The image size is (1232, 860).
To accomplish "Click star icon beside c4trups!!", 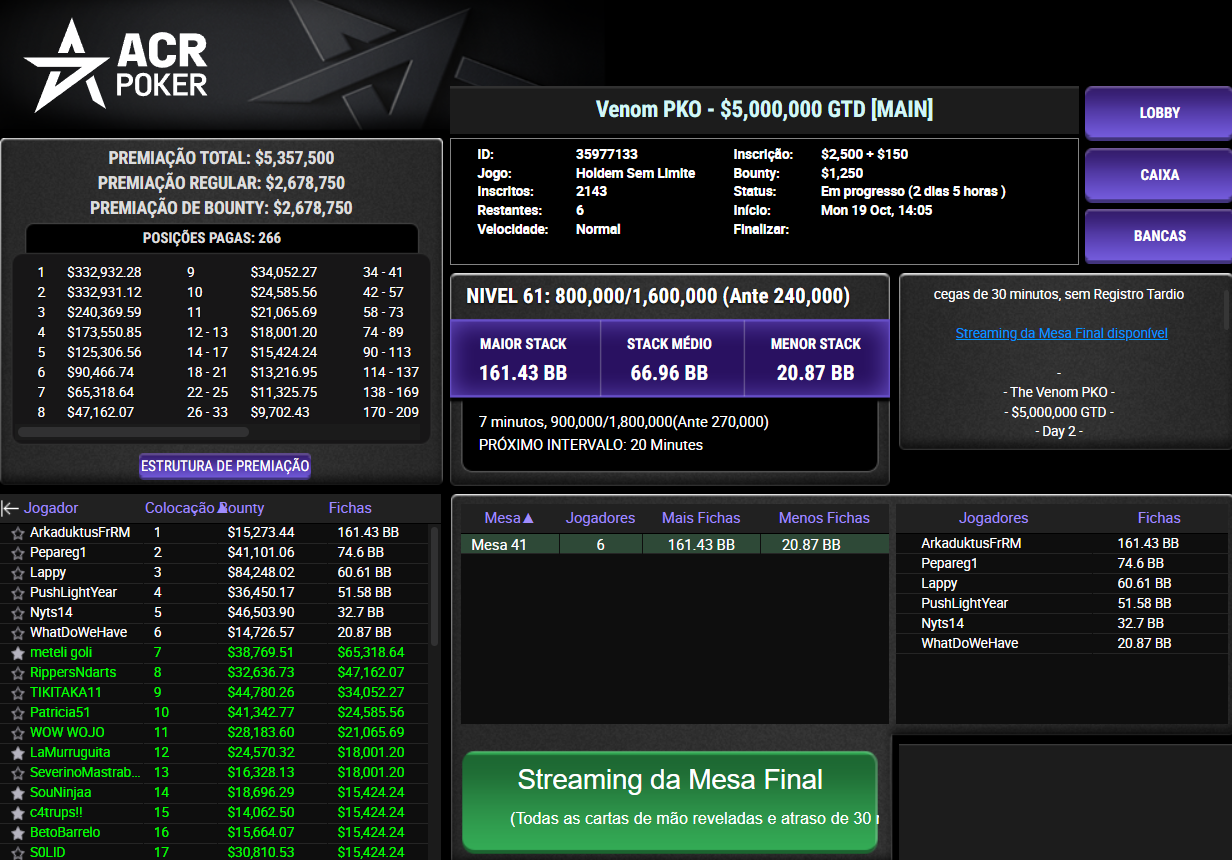I will (17, 813).
